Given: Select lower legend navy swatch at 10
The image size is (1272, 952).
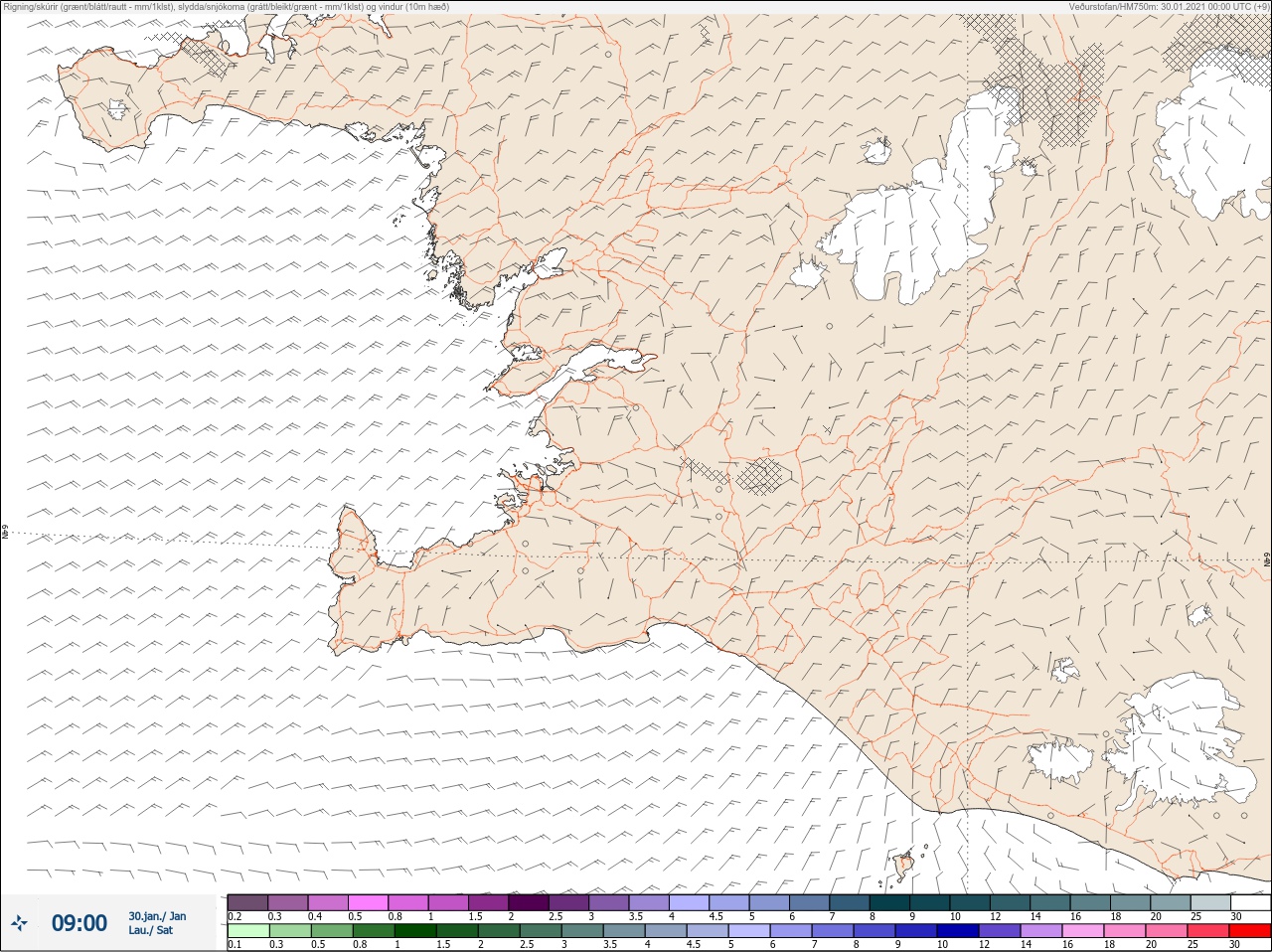Looking at the screenshot, I should [958, 931].
